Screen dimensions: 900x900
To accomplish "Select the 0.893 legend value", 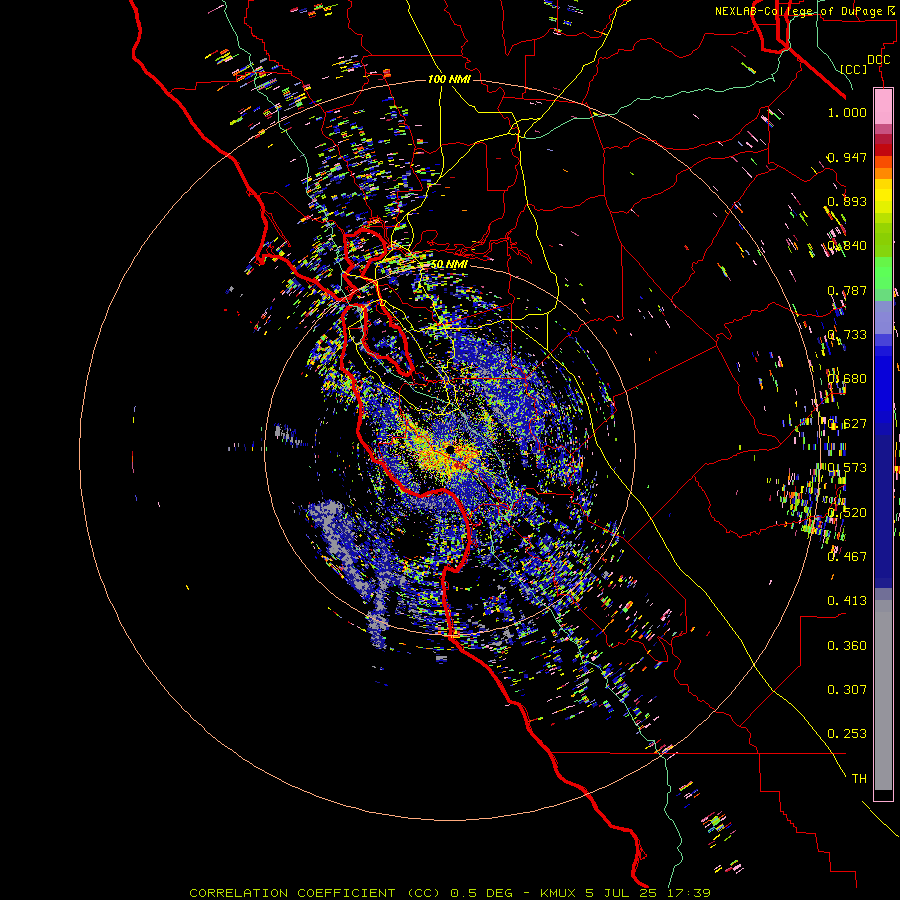I will (x=847, y=201).
